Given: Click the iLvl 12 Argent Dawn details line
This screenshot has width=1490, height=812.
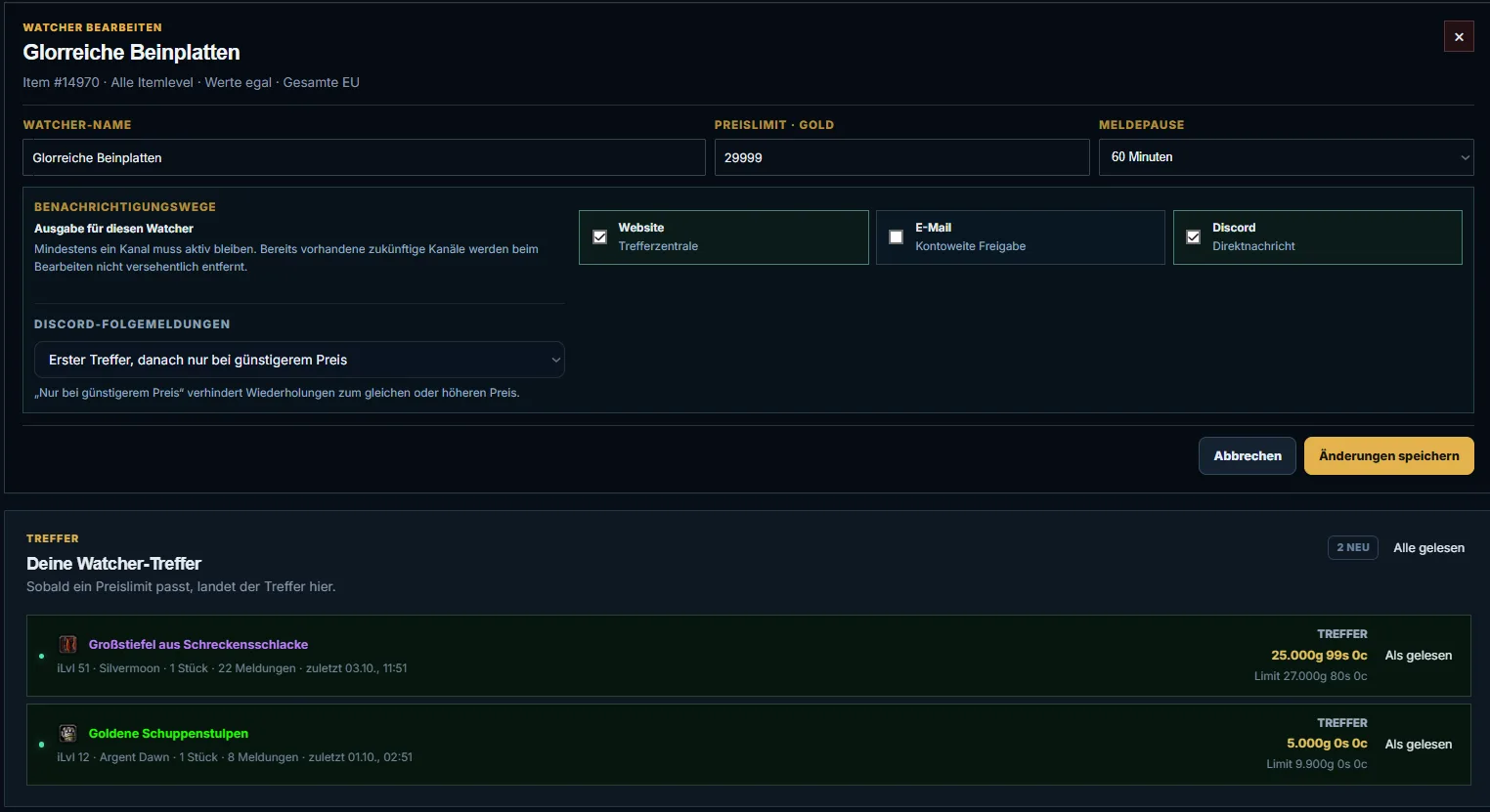Looking at the screenshot, I should pos(235,757).
